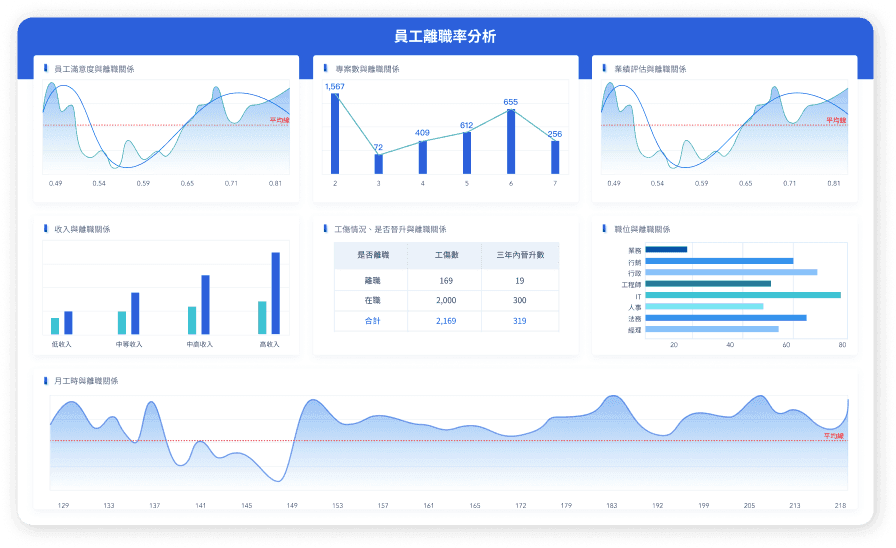Screen dimensions: 896x548
Task: Click 183 on monthly hours axis
Action: [611, 506]
